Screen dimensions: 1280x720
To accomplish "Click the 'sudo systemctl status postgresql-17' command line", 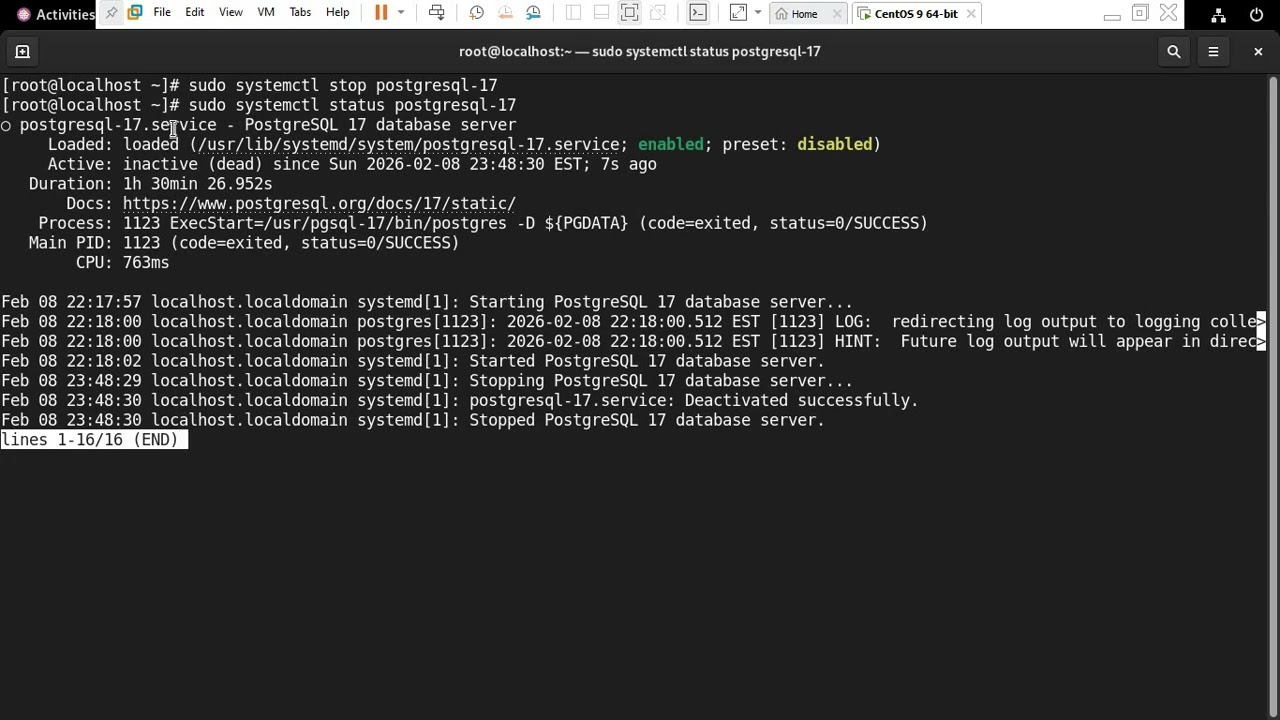I will coord(352,105).
